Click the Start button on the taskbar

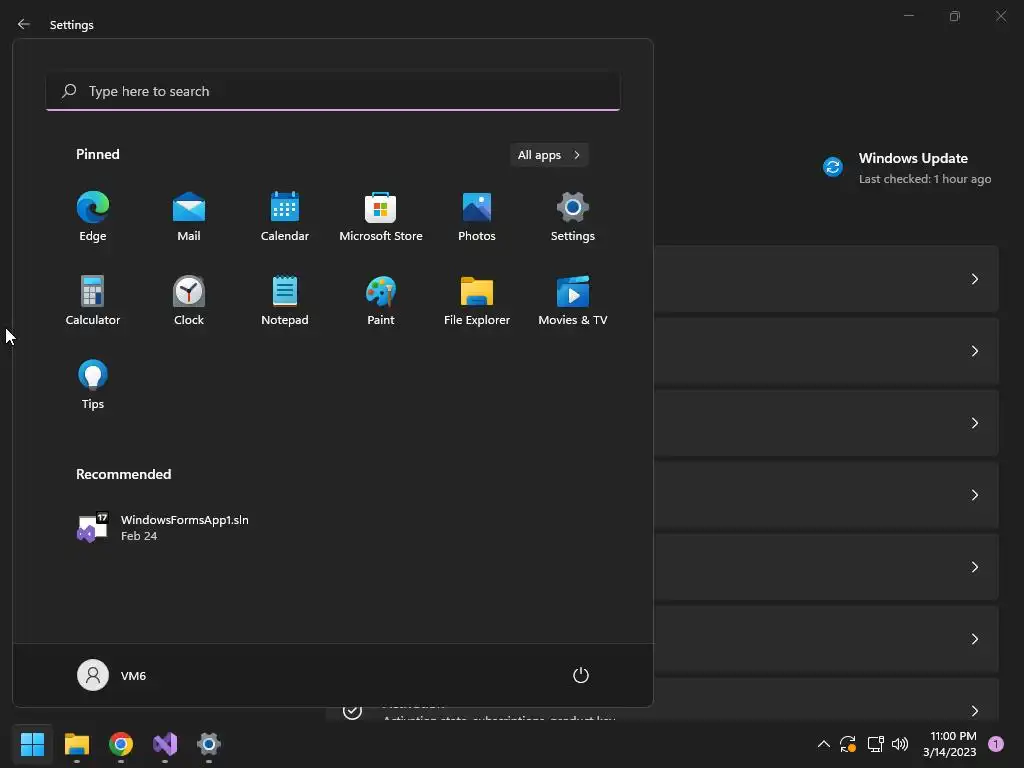click(x=32, y=743)
